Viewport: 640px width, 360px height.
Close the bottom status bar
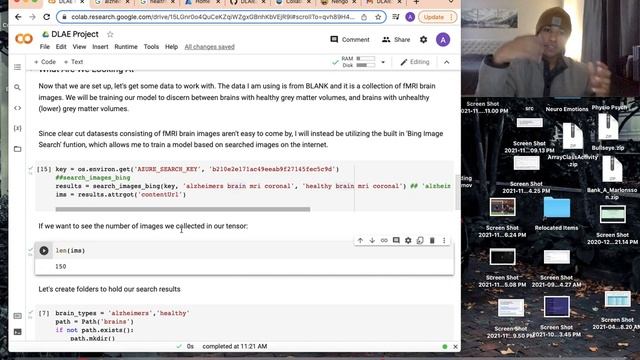(x=455, y=347)
